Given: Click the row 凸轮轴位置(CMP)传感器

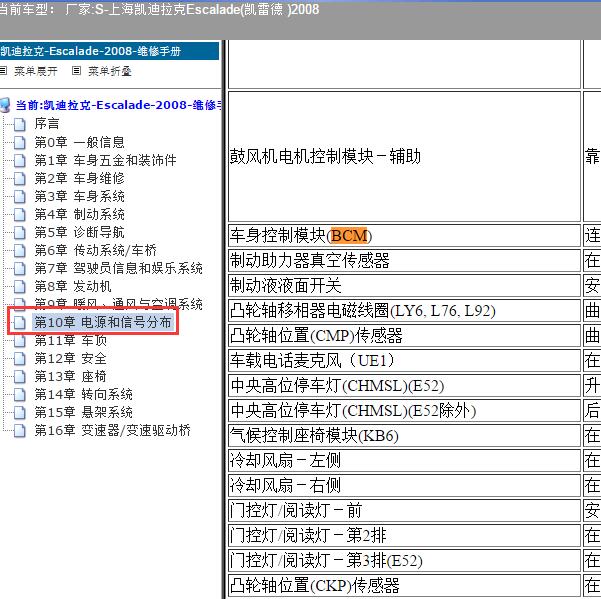Looking at the screenshot, I should pyautogui.click(x=404, y=335).
